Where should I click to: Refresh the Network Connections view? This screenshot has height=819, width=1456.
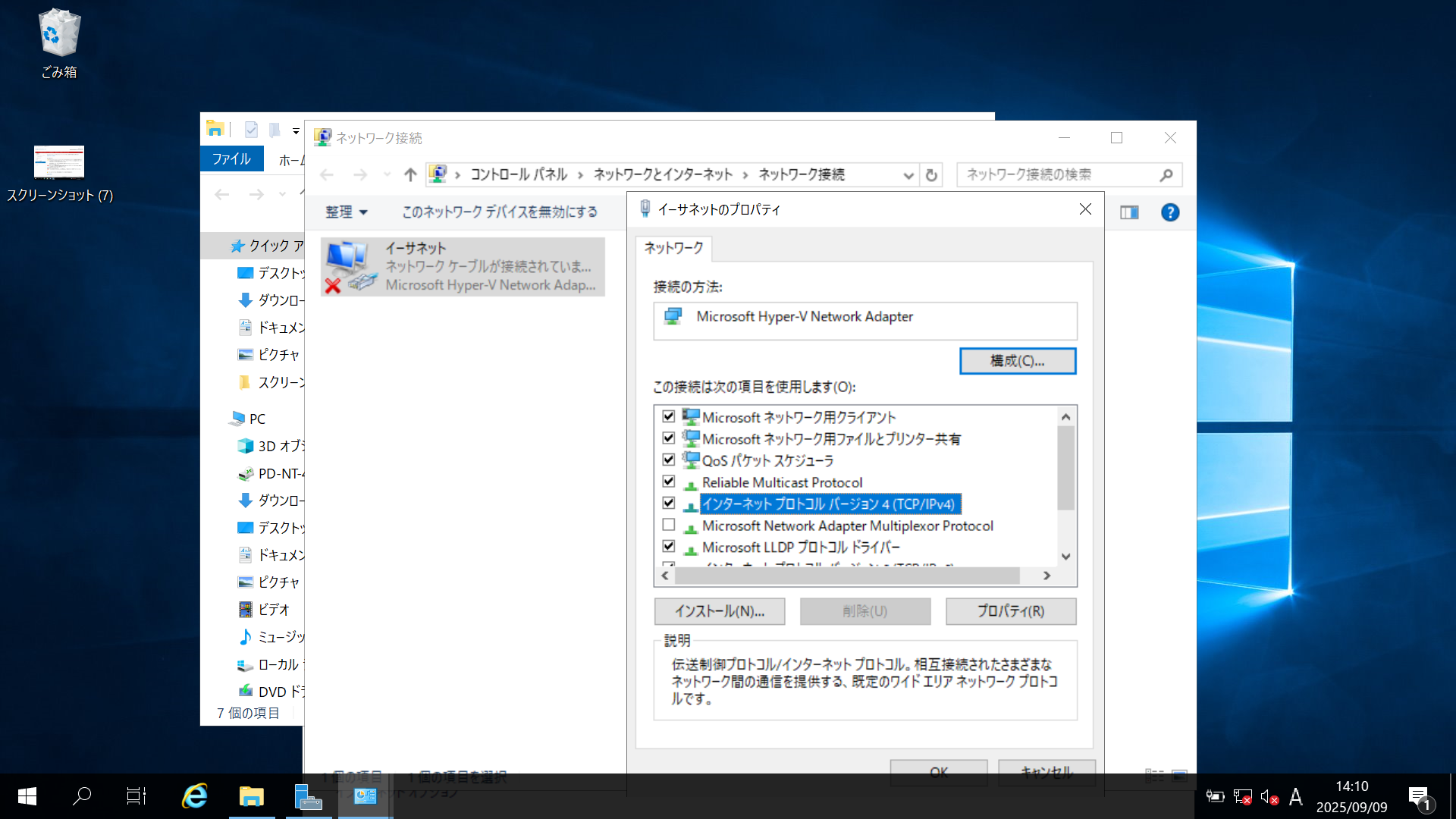pyautogui.click(x=931, y=174)
